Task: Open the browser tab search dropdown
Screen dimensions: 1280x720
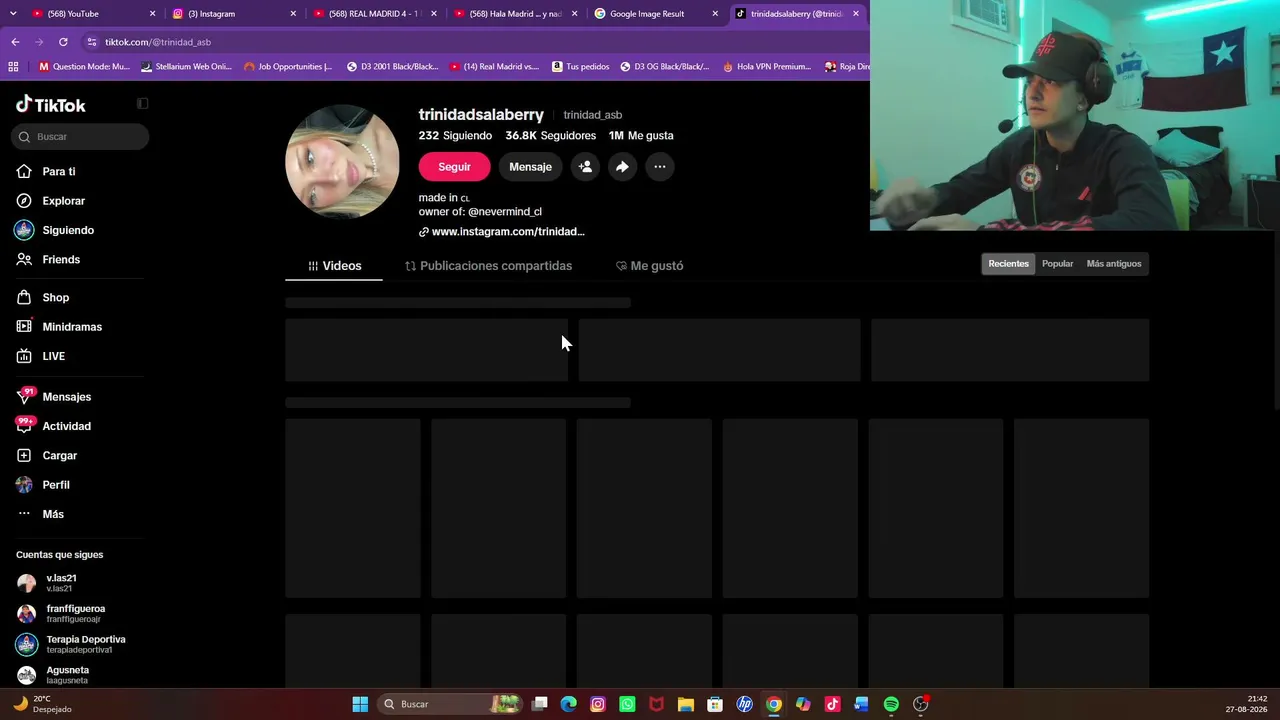Action: 14,14
